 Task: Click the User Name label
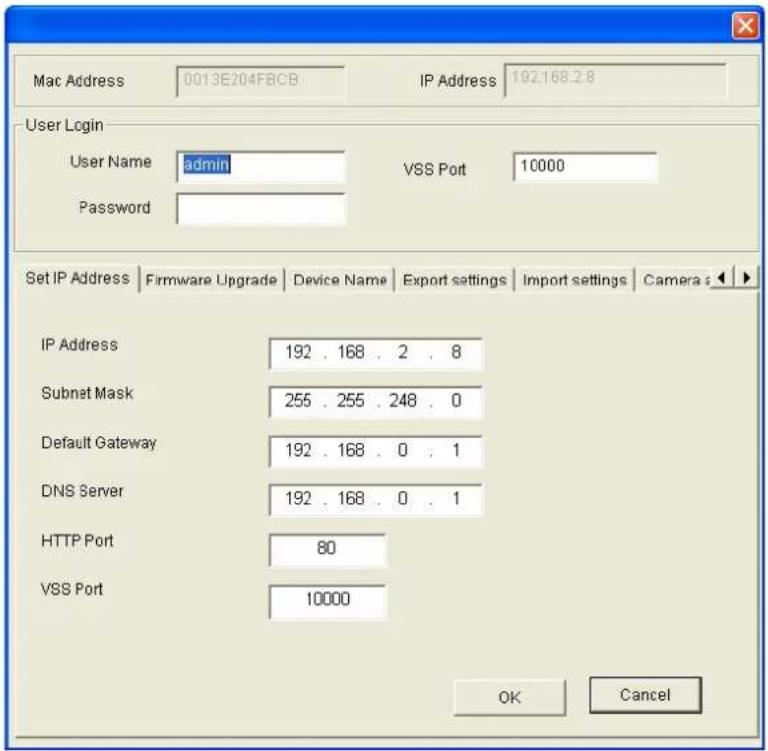111,162
